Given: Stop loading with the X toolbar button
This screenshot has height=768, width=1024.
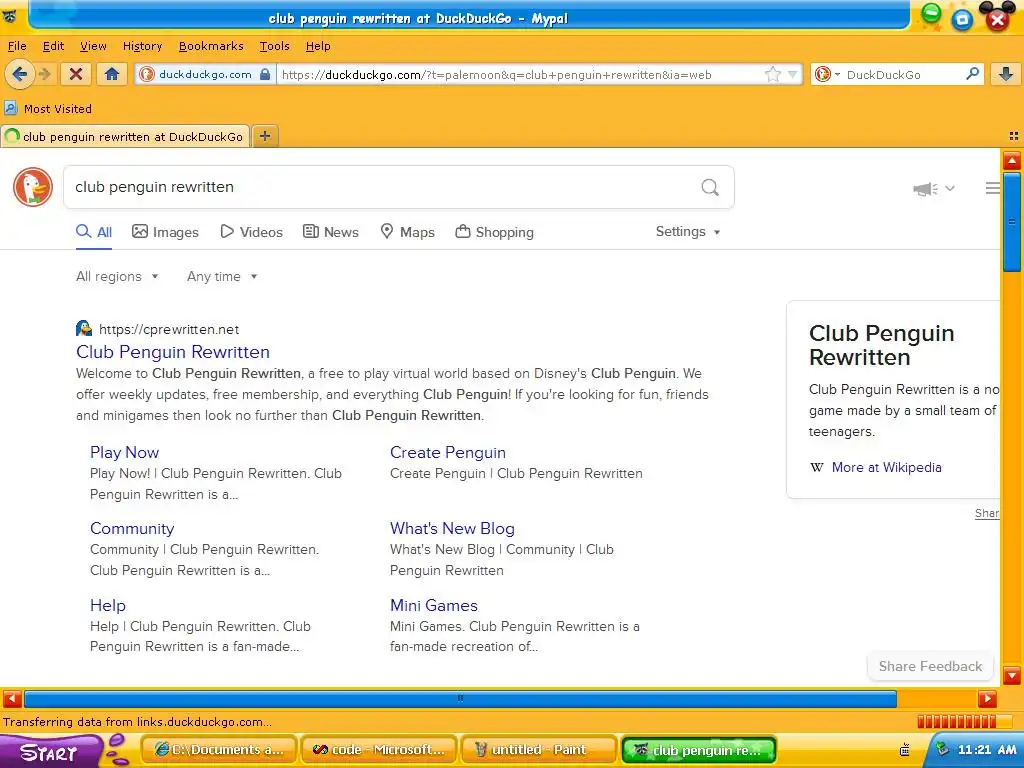Looking at the screenshot, I should click(76, 74).
